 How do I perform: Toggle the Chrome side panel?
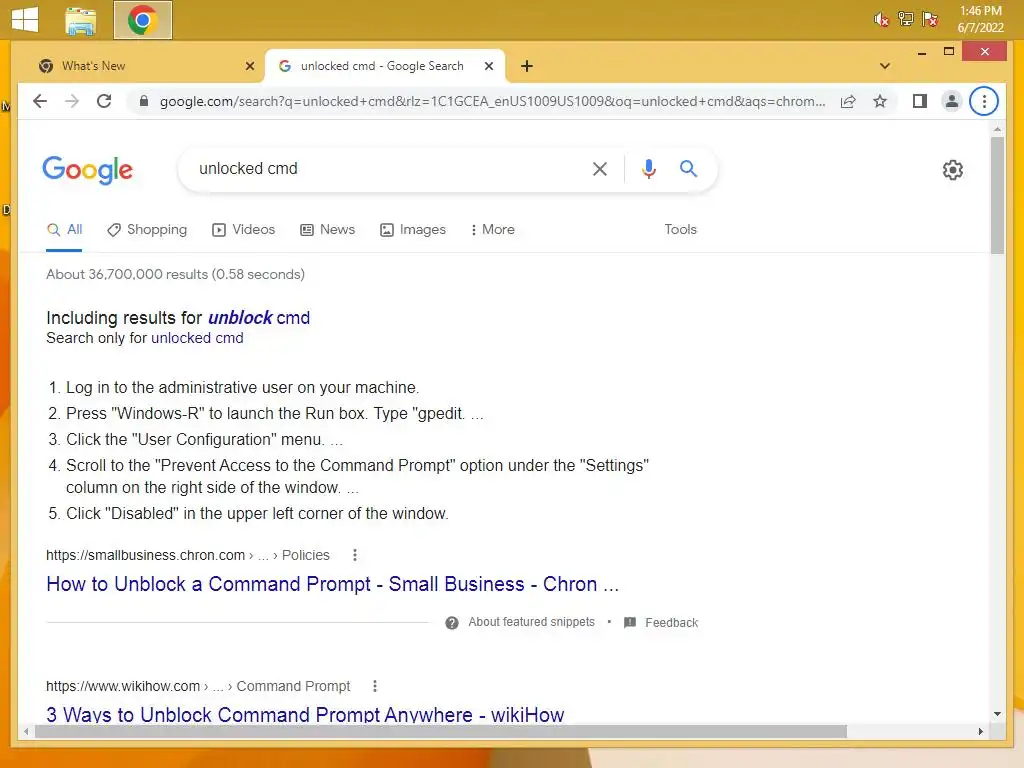coord(920,101)
